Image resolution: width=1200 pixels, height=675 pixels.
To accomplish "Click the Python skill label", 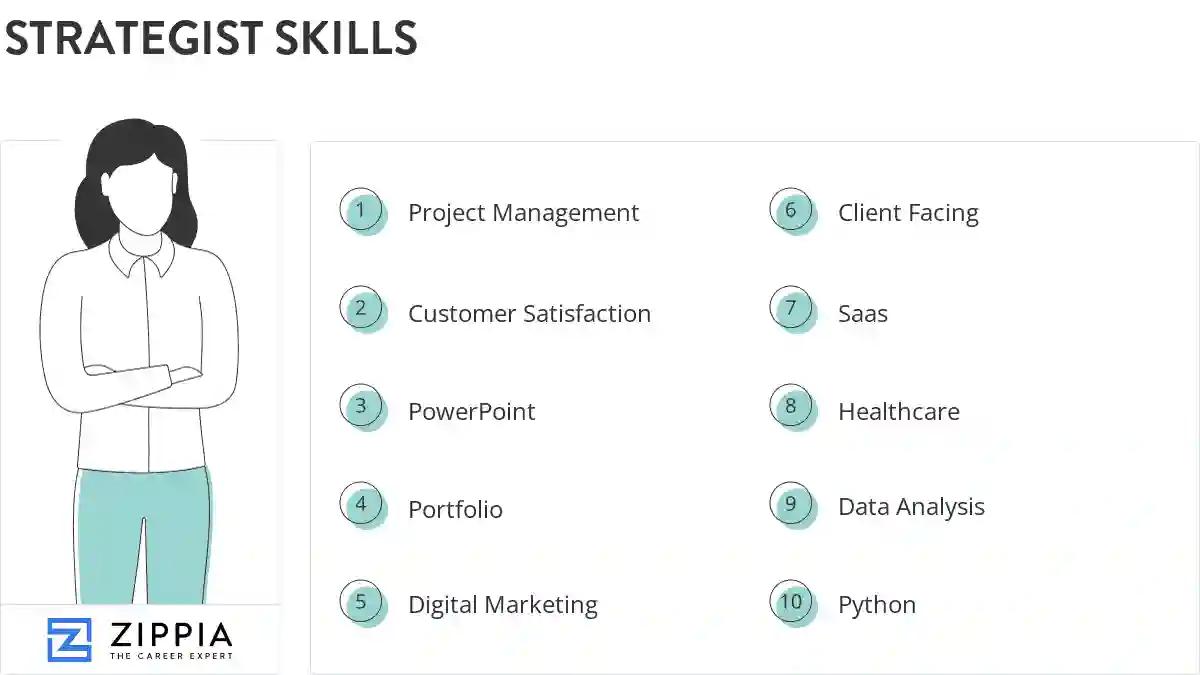I will click(x=876, y=605).
